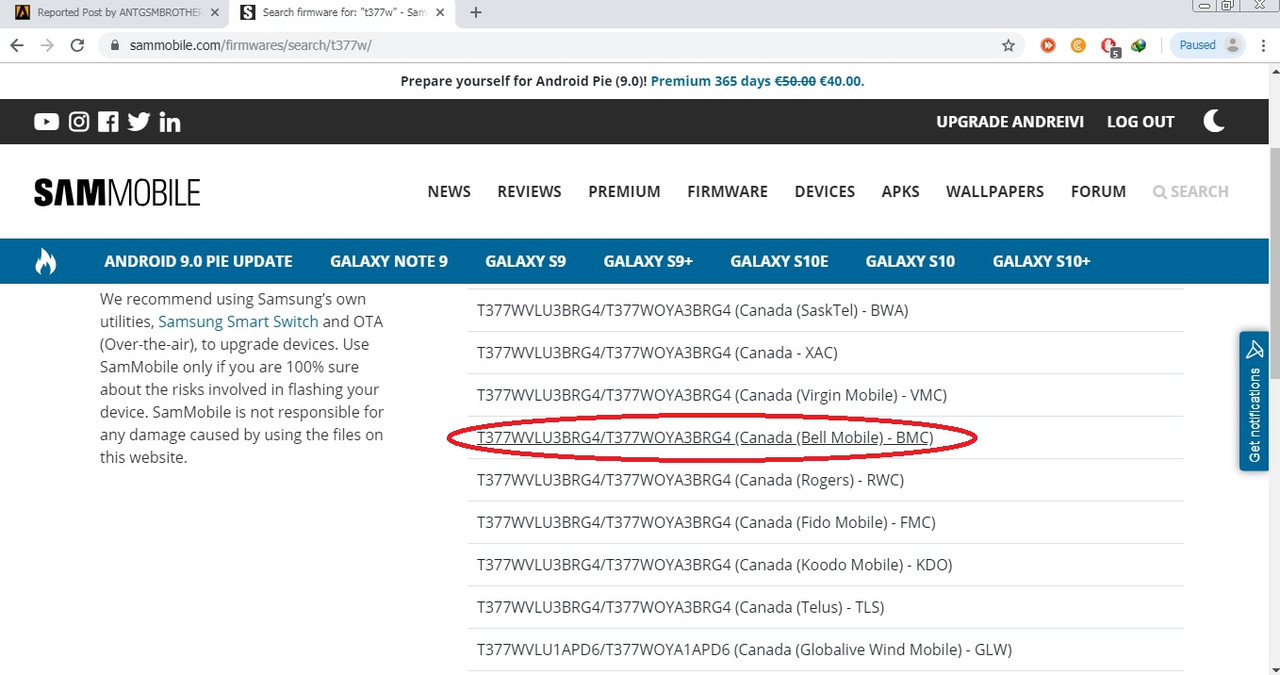Open GALAXY S10 link
Screen dimensions: 1280x675
coord(910,261)
